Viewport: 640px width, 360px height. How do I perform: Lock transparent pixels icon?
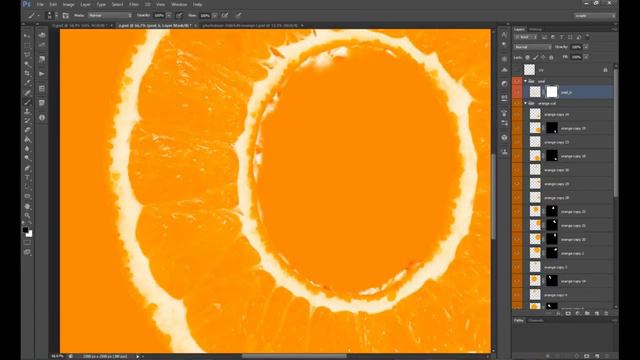click(x=527, y=58)
